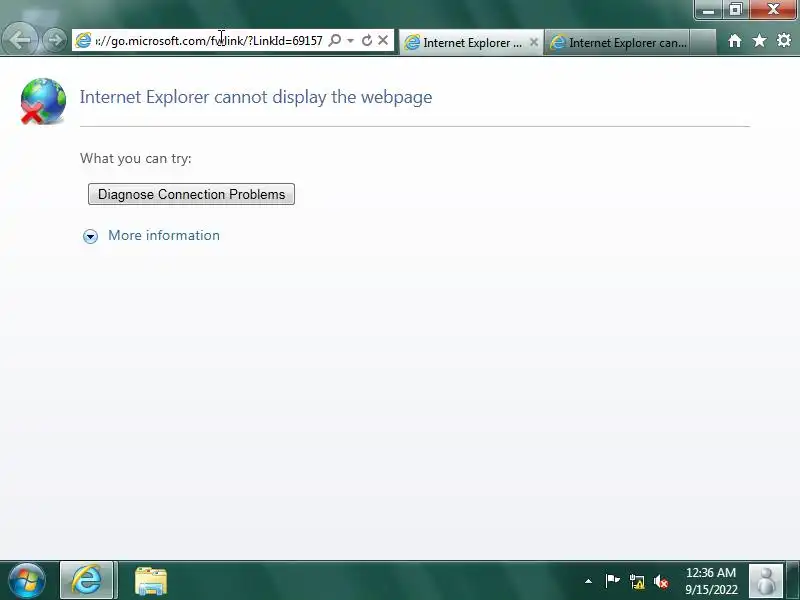Click the 'What you can try:' text
This screenshot has width=800, height=600.
[136, 158]
